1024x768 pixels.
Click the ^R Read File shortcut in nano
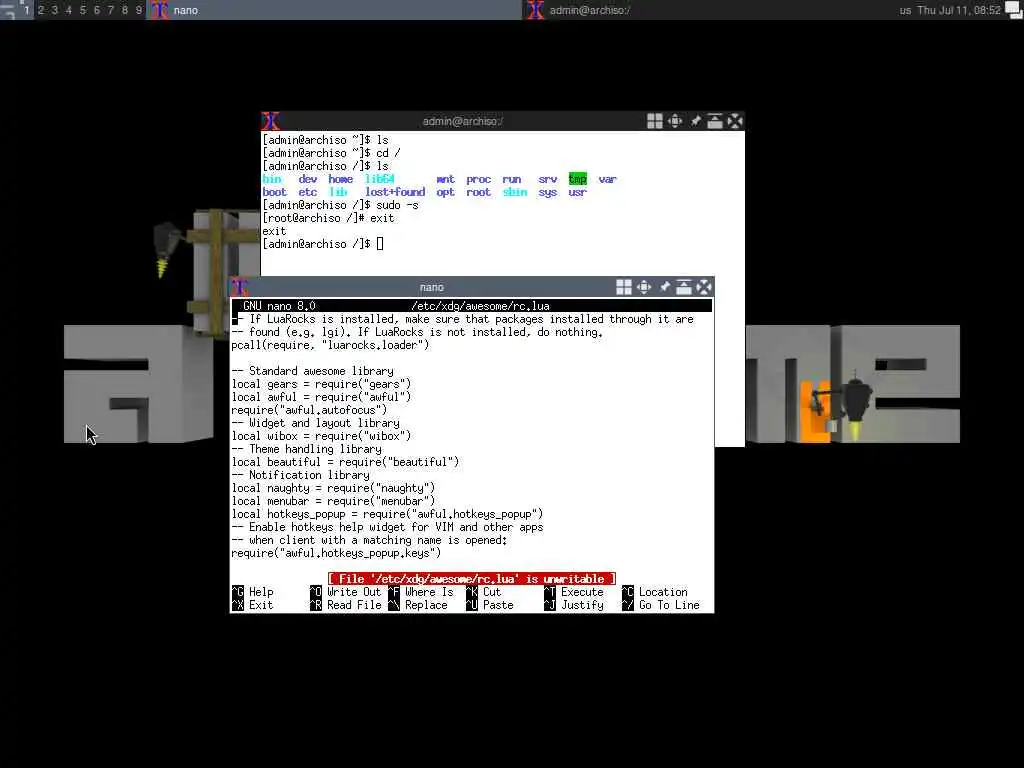(x=345, y=605)
